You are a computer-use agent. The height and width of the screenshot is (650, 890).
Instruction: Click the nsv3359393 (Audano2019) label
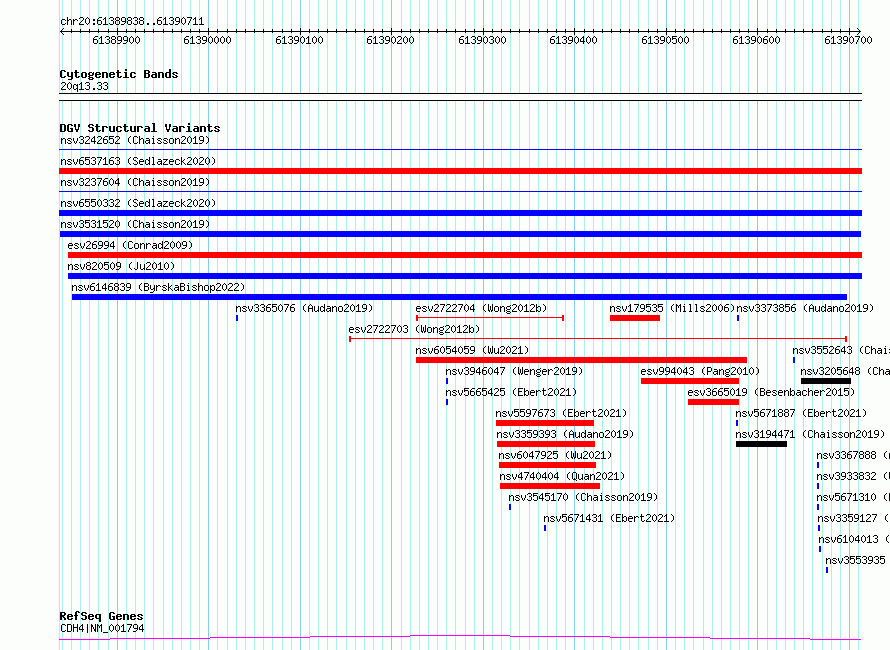coord(565,434)
